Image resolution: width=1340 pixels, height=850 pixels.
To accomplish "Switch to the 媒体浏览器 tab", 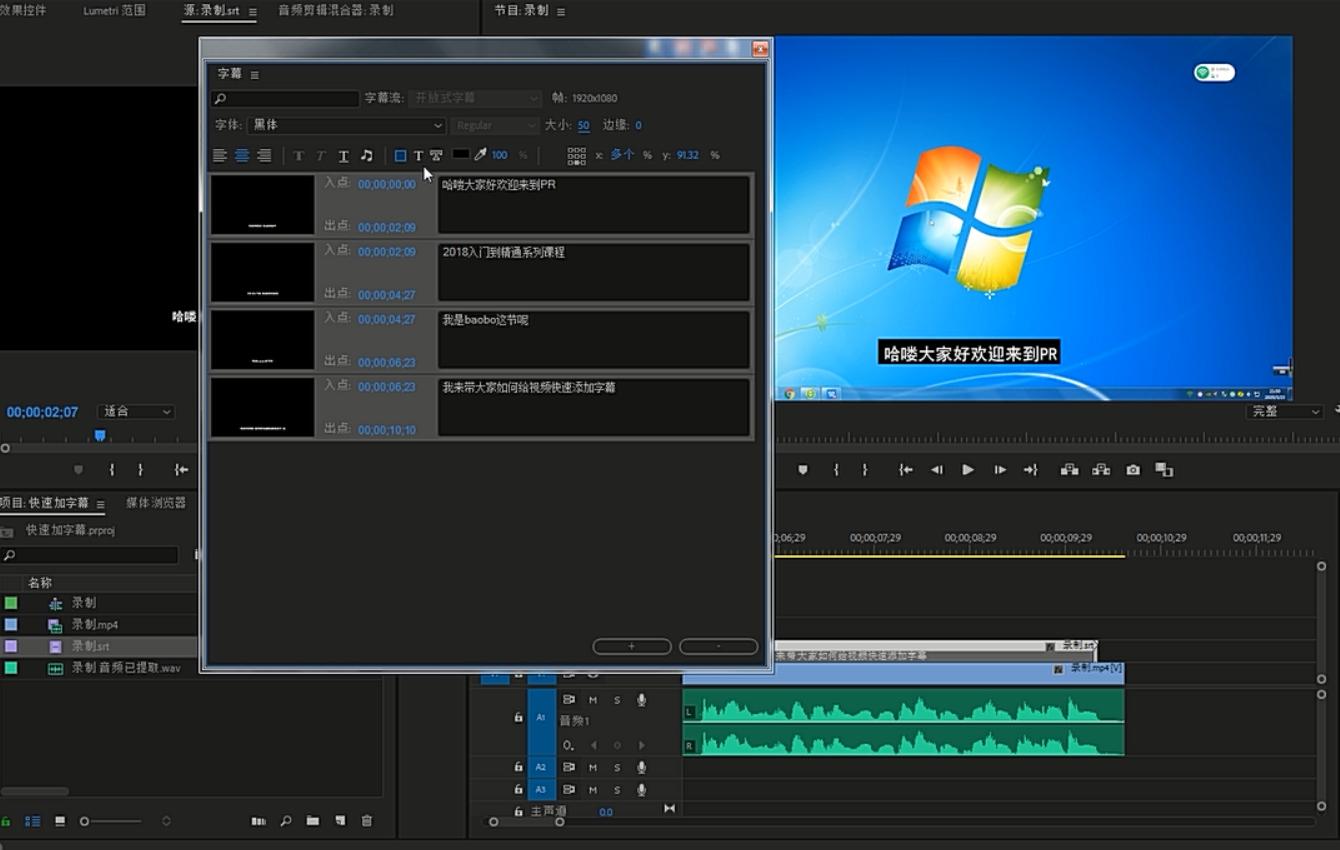I will coord(156,503).
